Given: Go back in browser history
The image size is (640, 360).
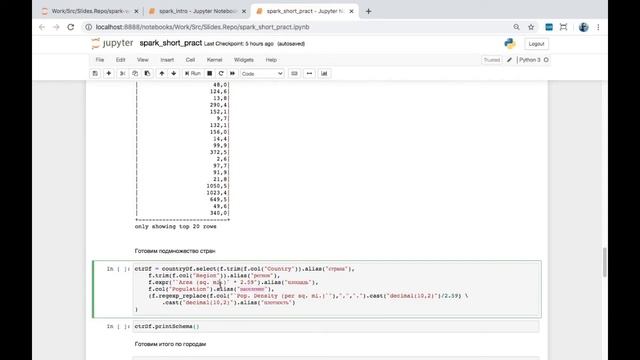Looking at the screenshot, I should 42,27.
